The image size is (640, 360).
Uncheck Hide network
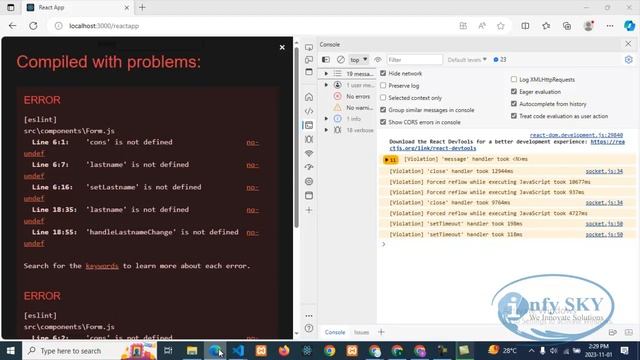383,73
